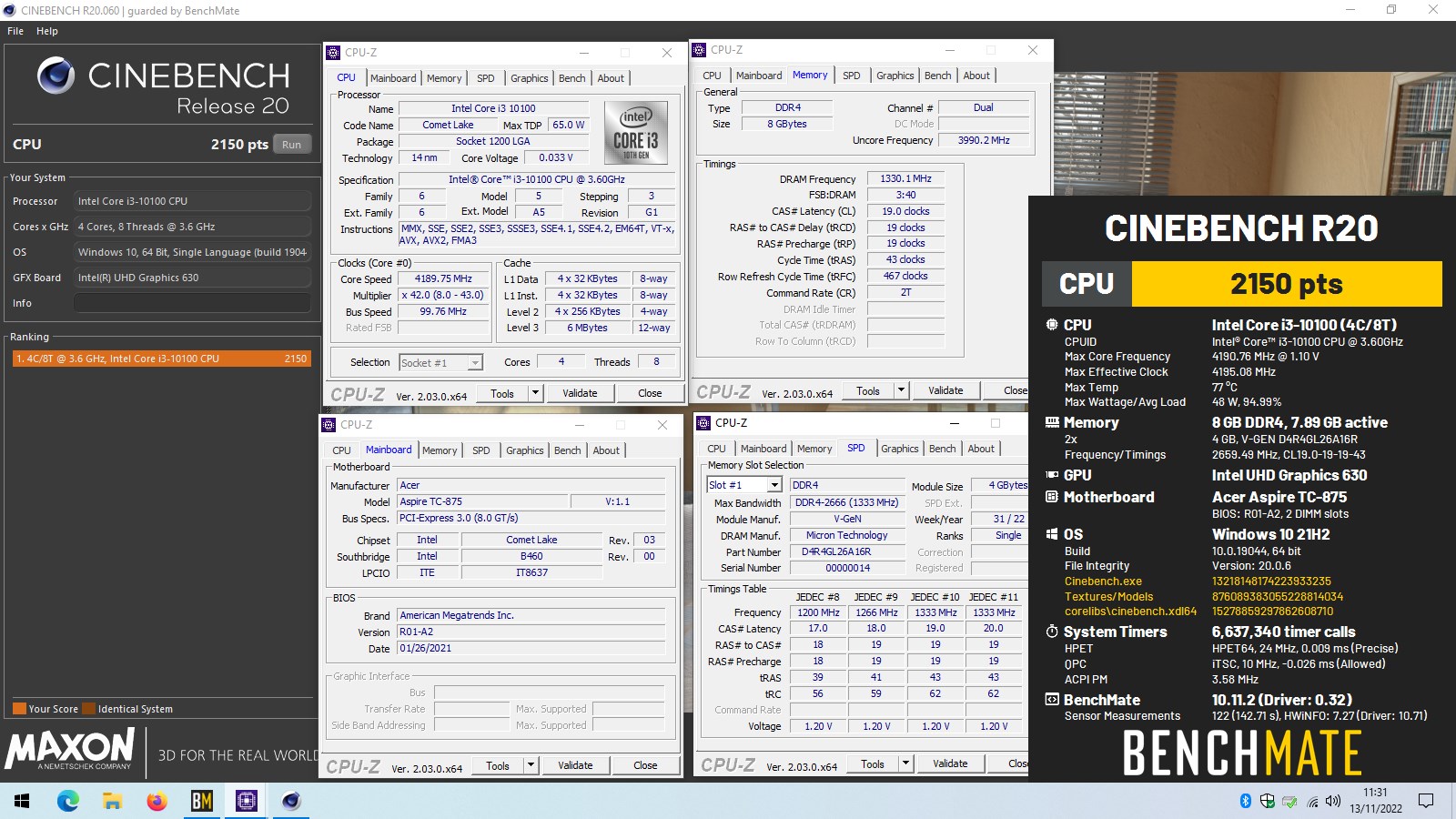Viewport: 1456px width, 819px height.
Task: Click the Your Score orange legend swatch
Action: (19, 709)
